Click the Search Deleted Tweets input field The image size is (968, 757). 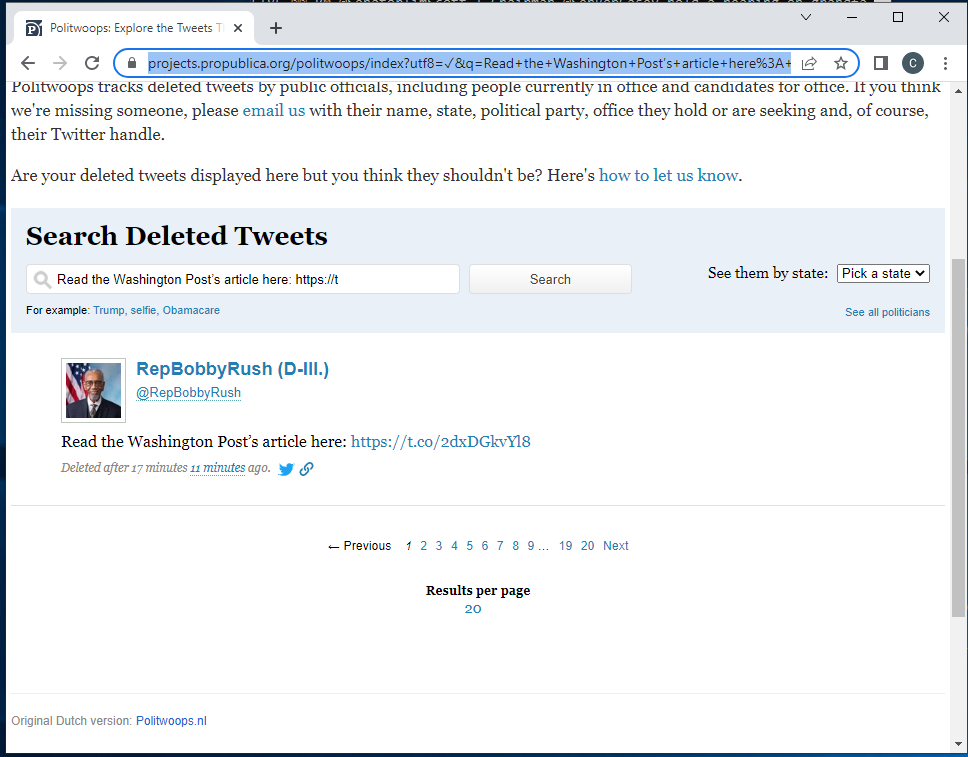coord(243,279)
